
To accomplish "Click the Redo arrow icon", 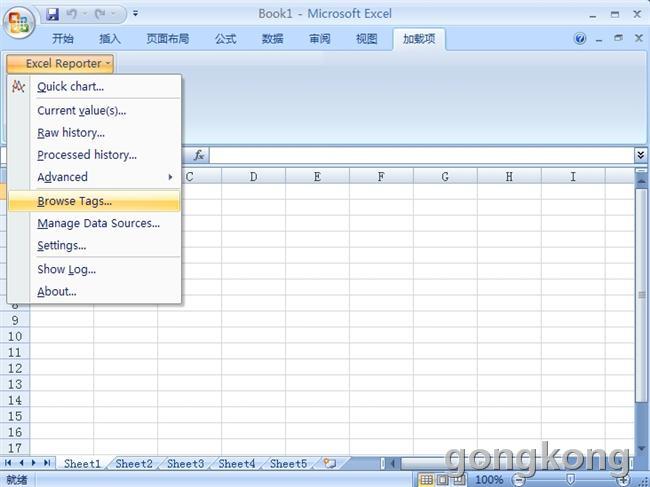I will [x=100, y=15].
